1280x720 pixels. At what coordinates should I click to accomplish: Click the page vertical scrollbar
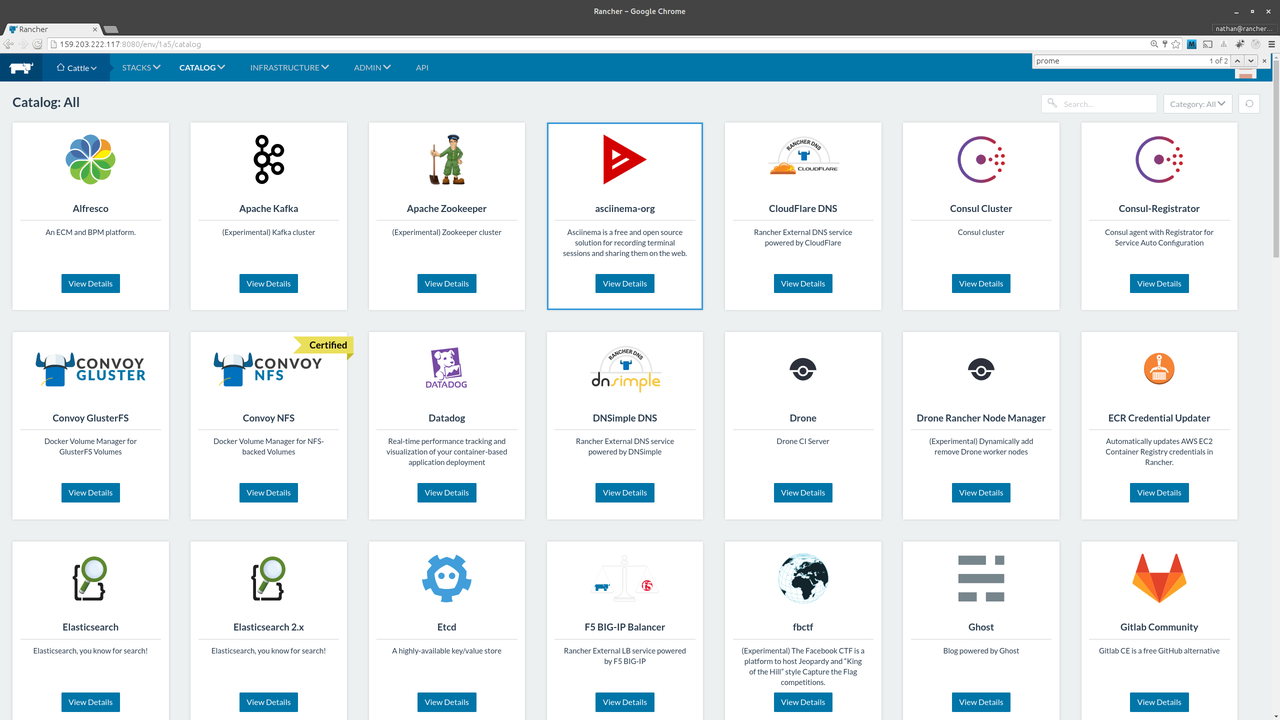click(1275, 160)
